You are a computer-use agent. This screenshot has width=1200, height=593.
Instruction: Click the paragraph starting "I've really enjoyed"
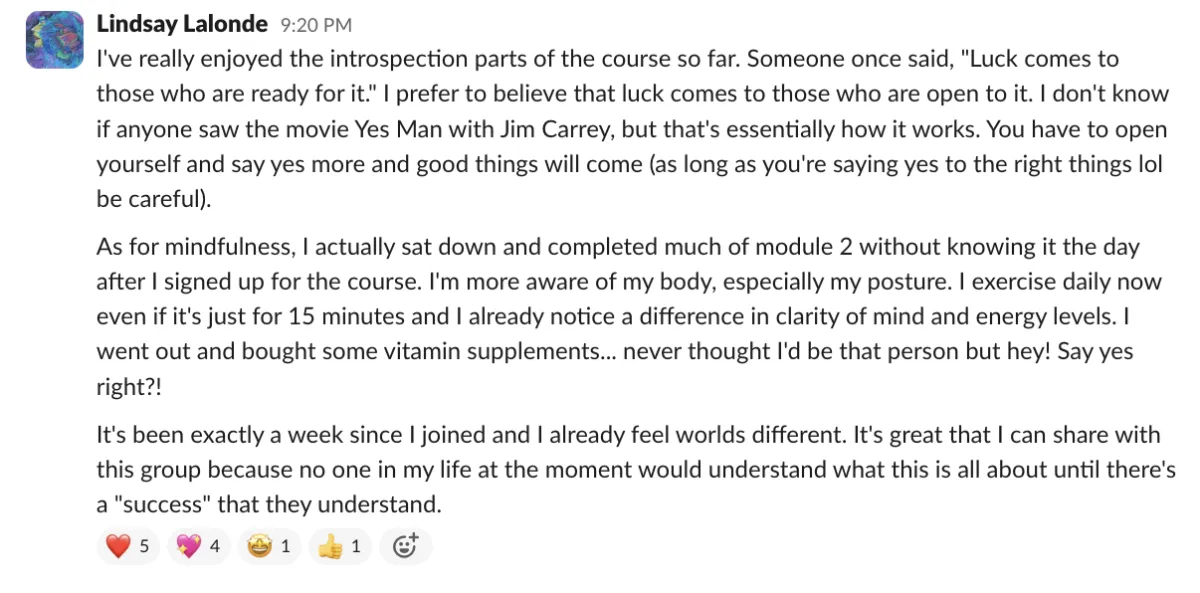coord(630,128)
